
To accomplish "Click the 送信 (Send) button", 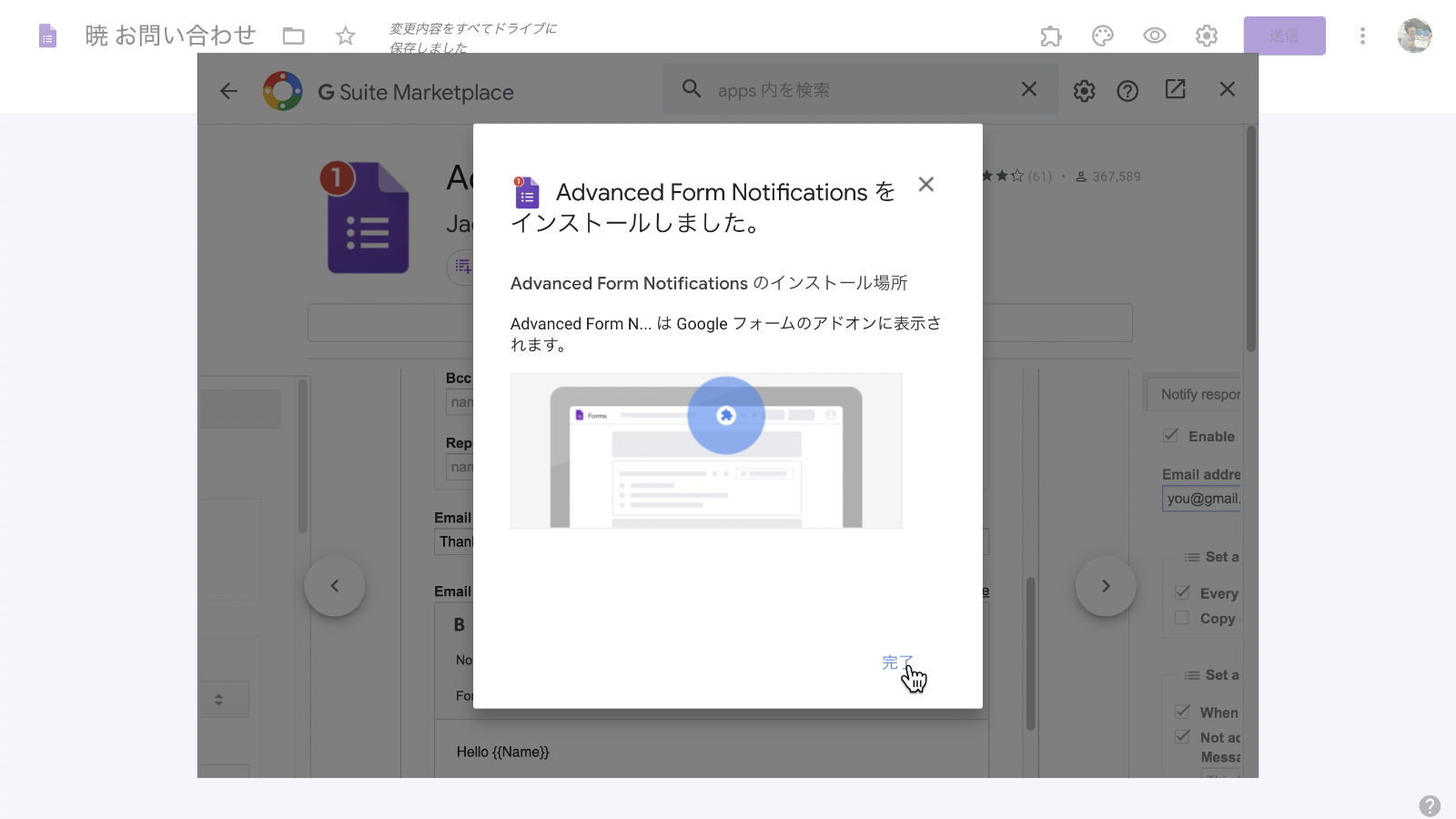I will (x=1285, y=35).
